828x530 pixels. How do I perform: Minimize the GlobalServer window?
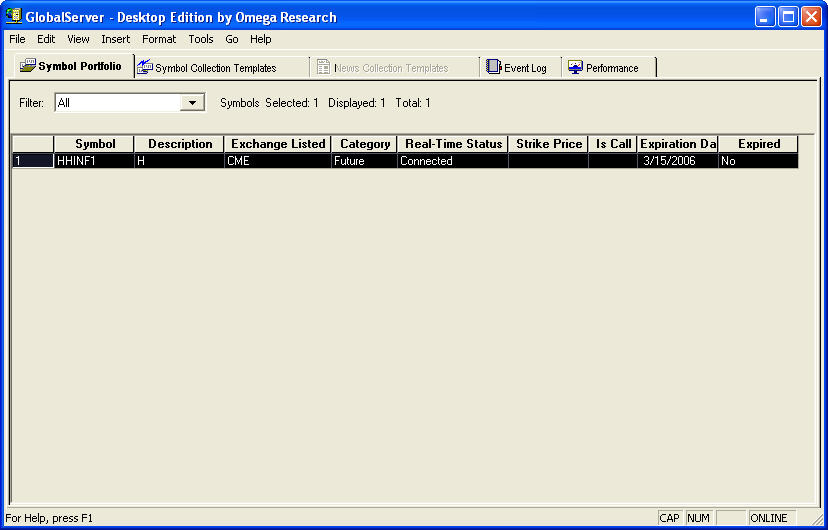coord(765,17)
